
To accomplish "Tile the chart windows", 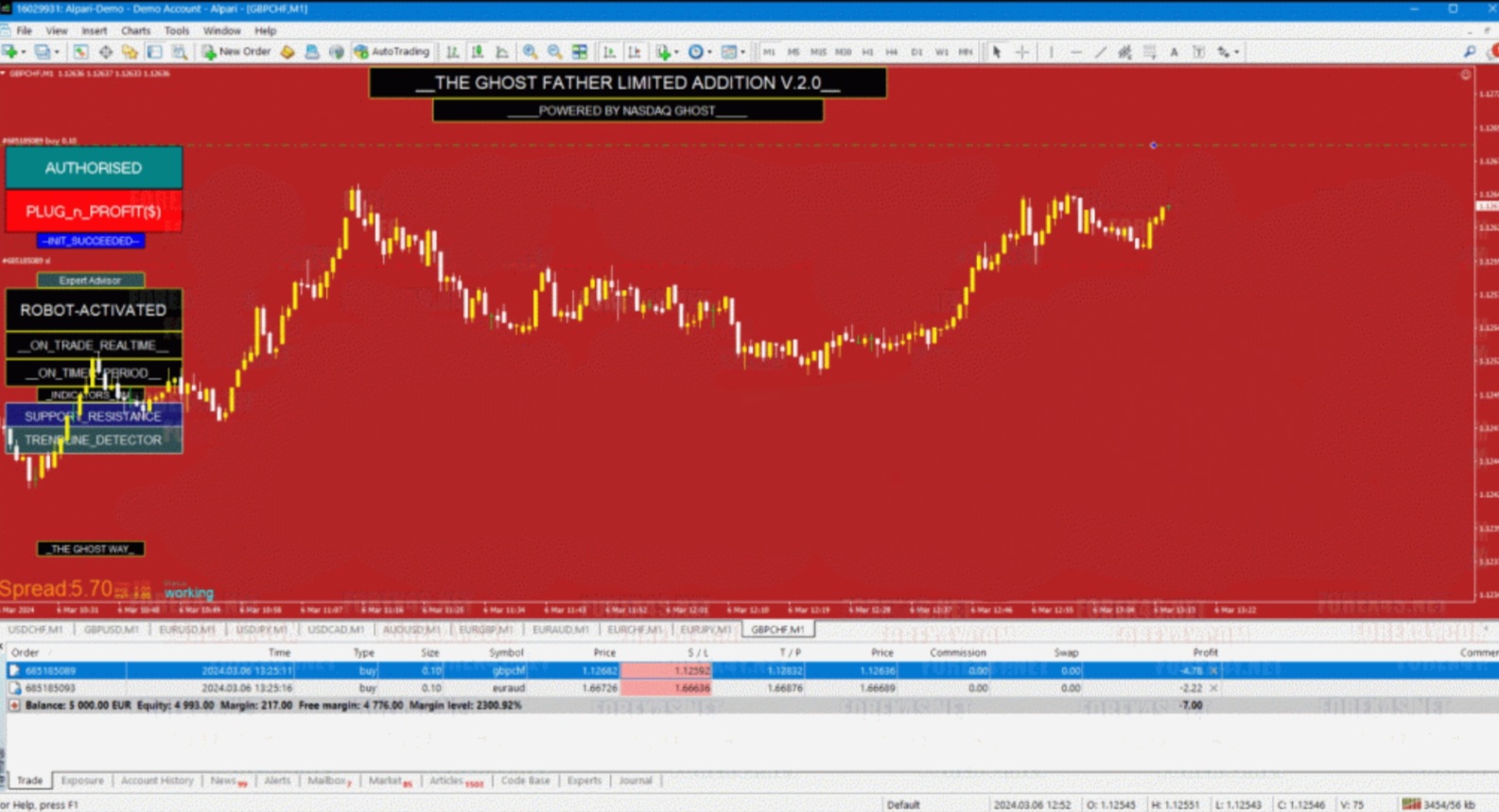I will pos(580,52).
